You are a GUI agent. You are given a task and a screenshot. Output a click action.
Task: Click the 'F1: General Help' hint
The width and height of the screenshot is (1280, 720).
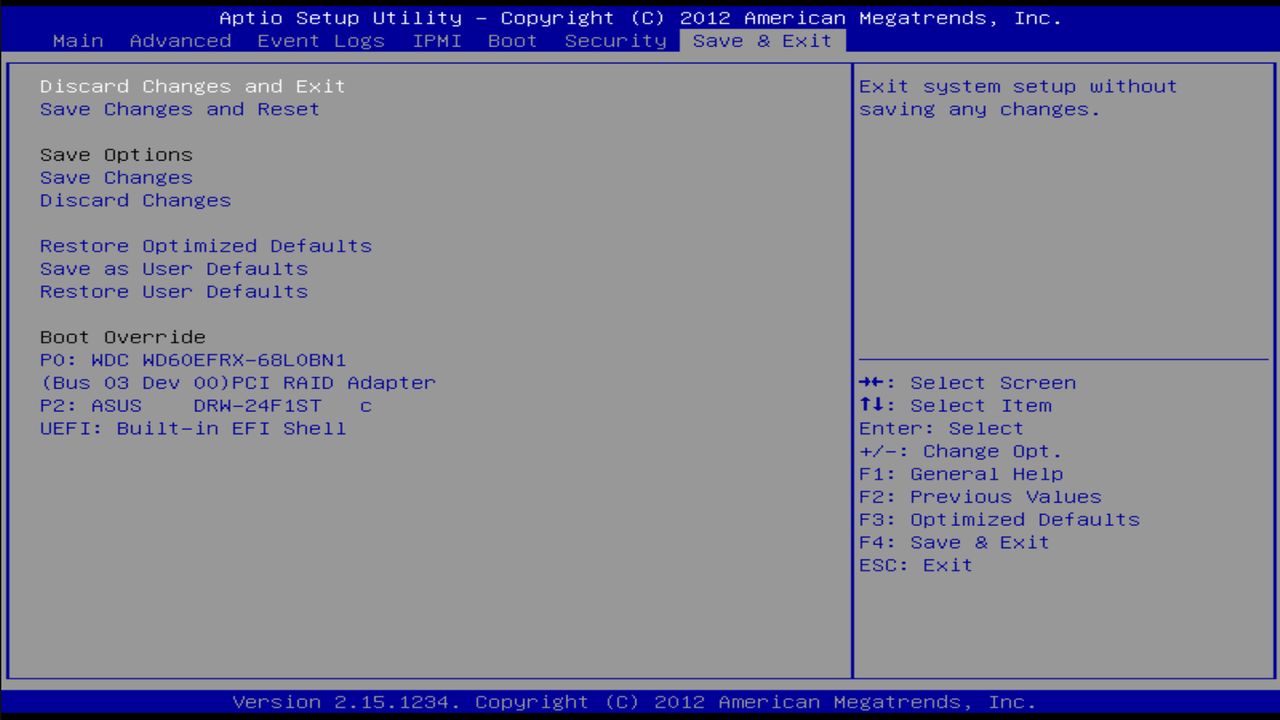[x=961, y=474]
